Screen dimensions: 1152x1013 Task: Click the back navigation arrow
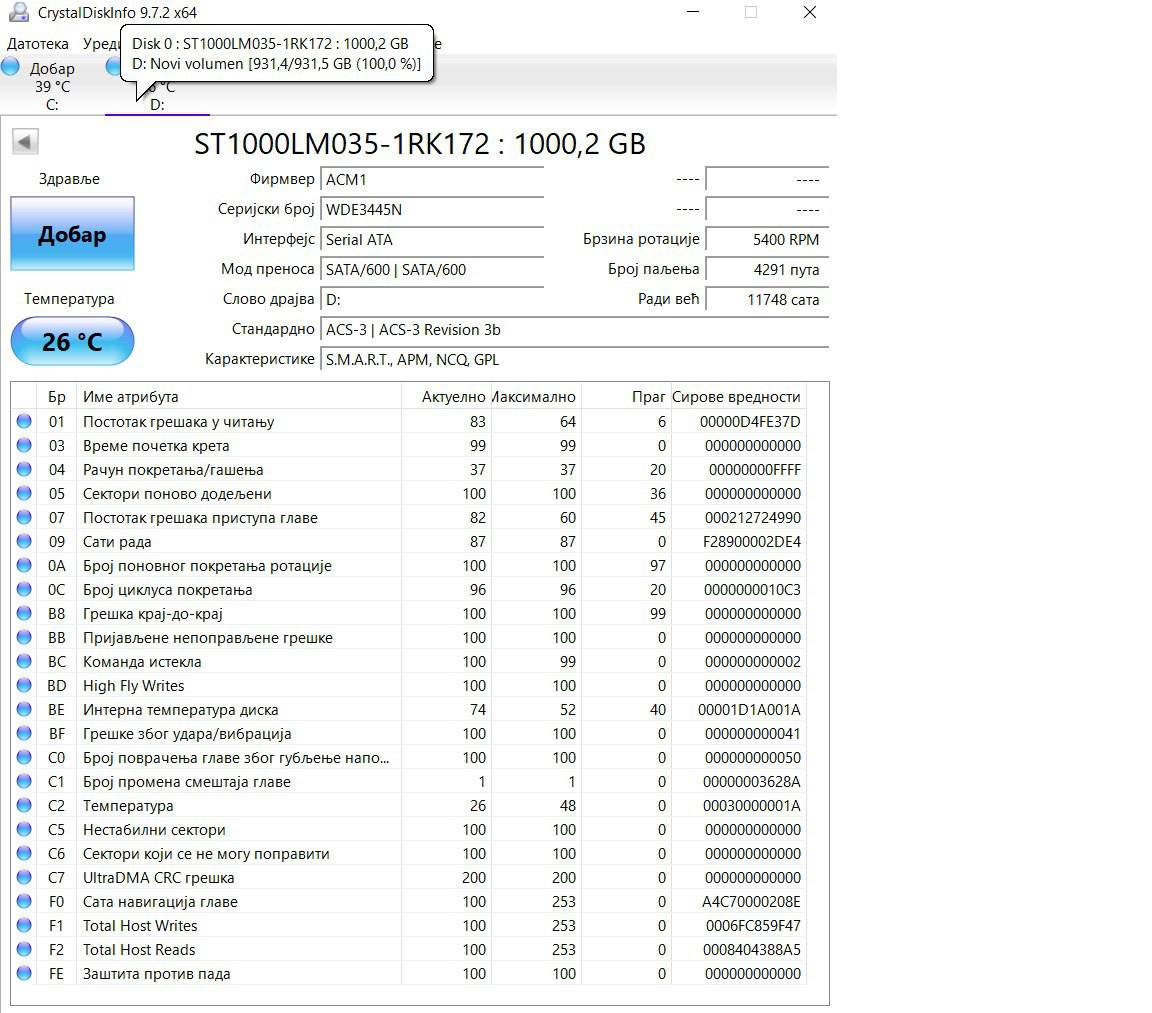point(24,141)
